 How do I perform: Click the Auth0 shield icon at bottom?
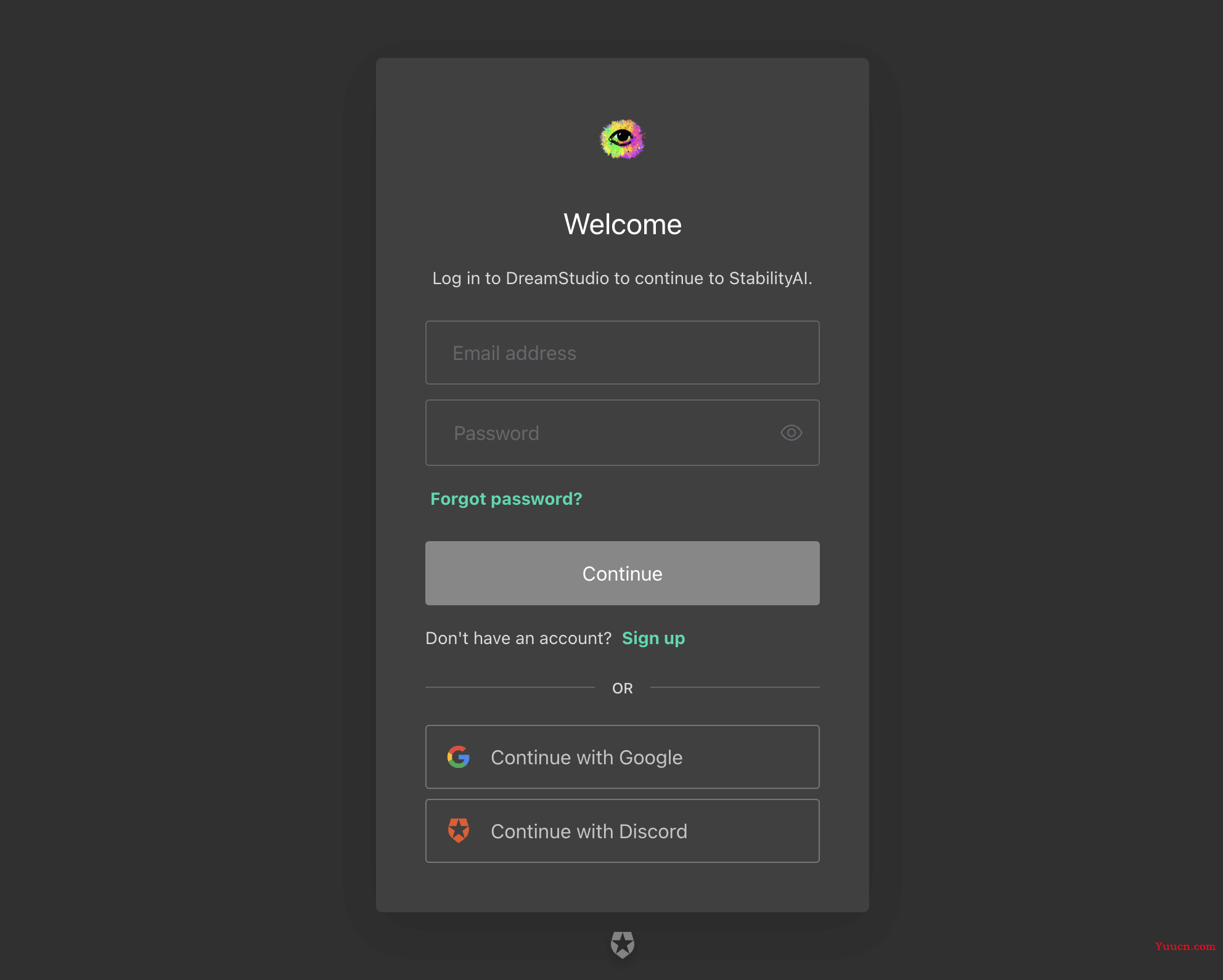[x=622, y=944]
